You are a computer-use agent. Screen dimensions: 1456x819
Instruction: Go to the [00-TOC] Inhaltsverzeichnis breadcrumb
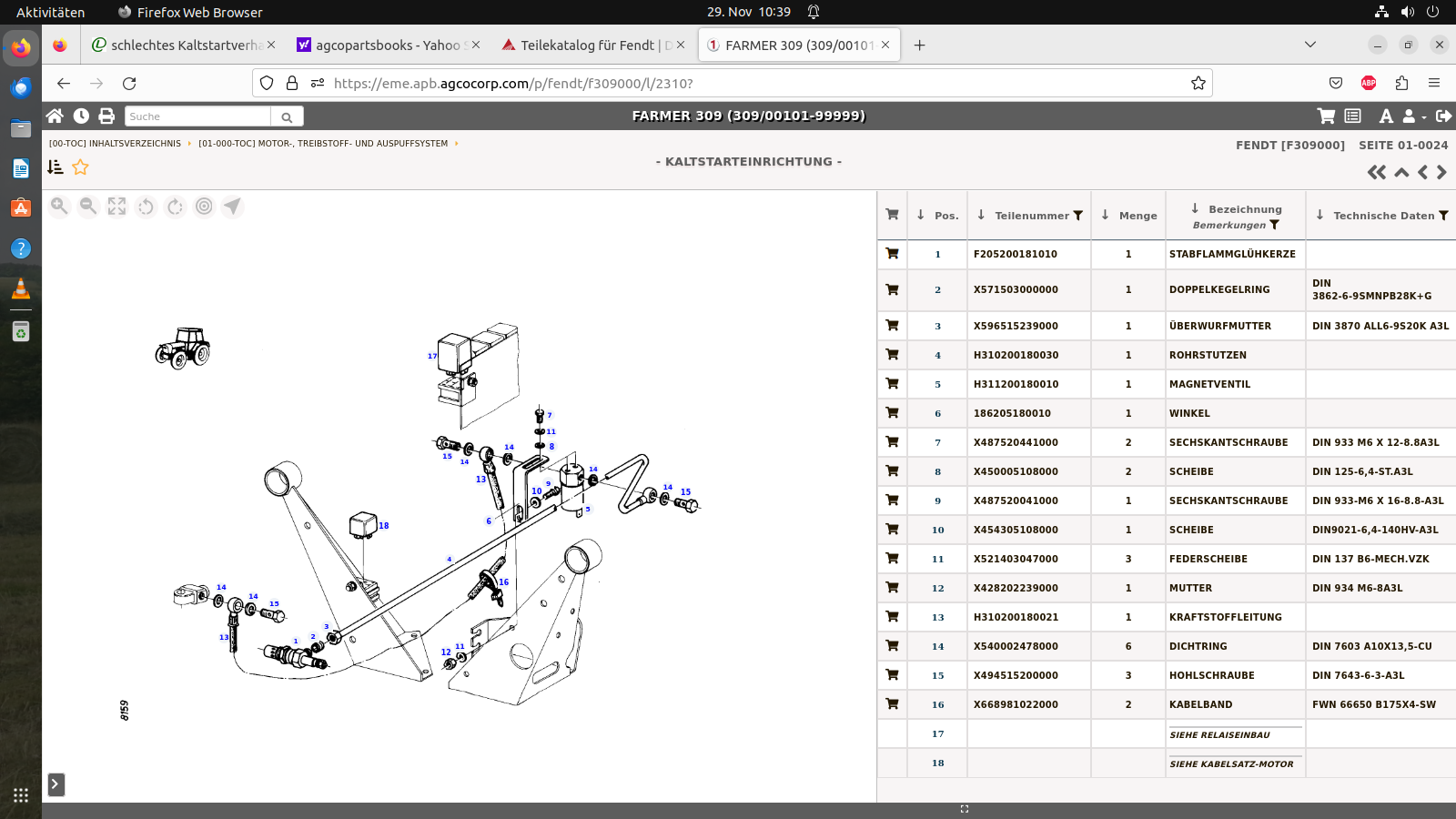click(x=115, y=144)
